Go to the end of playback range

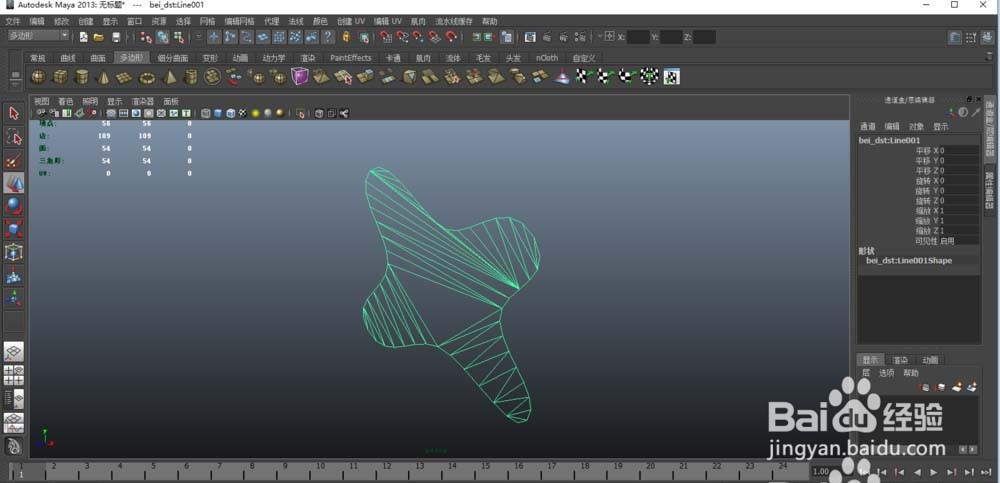coord(985,472)
